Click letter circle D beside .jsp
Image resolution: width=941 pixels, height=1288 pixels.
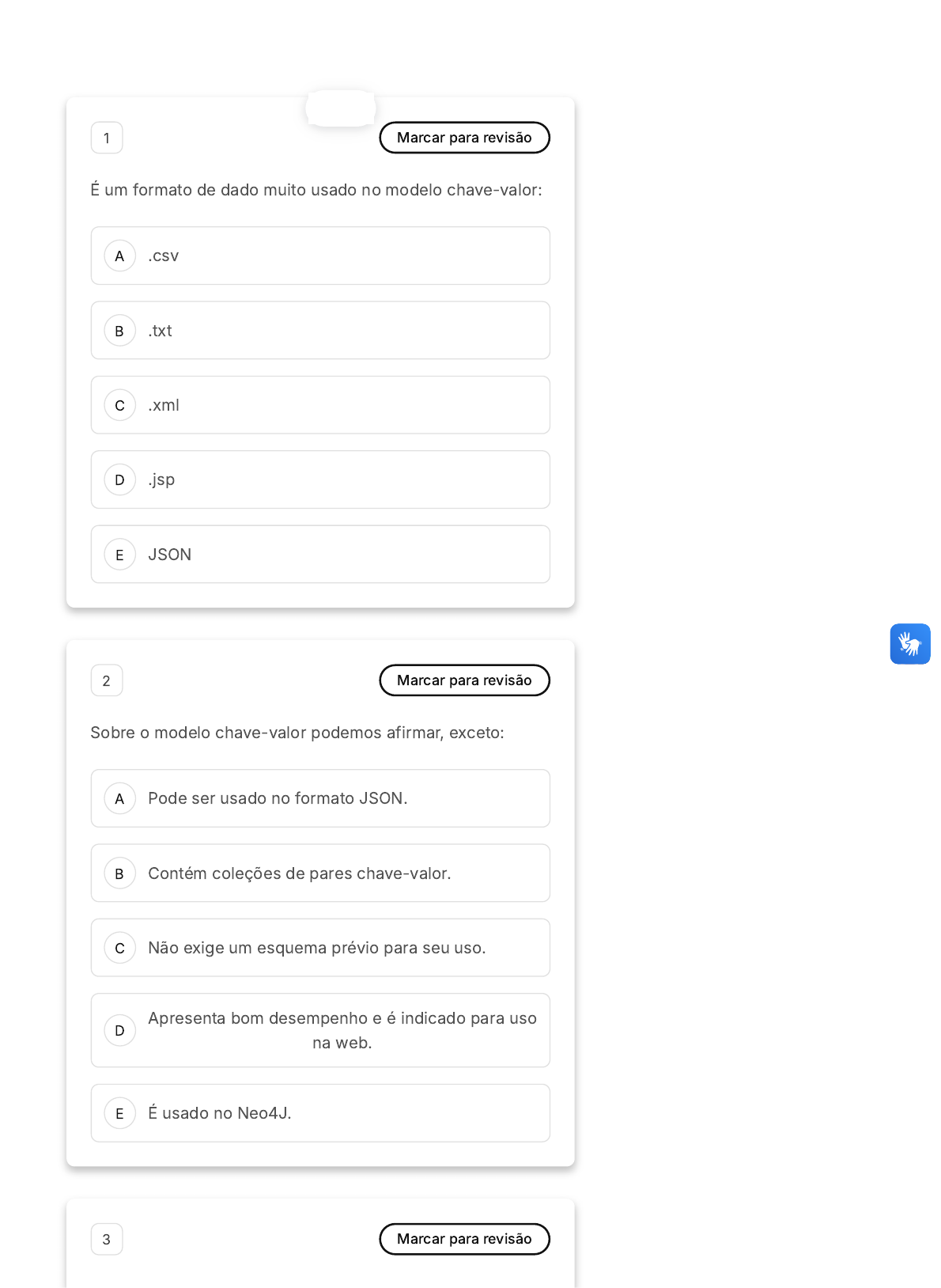120,479
